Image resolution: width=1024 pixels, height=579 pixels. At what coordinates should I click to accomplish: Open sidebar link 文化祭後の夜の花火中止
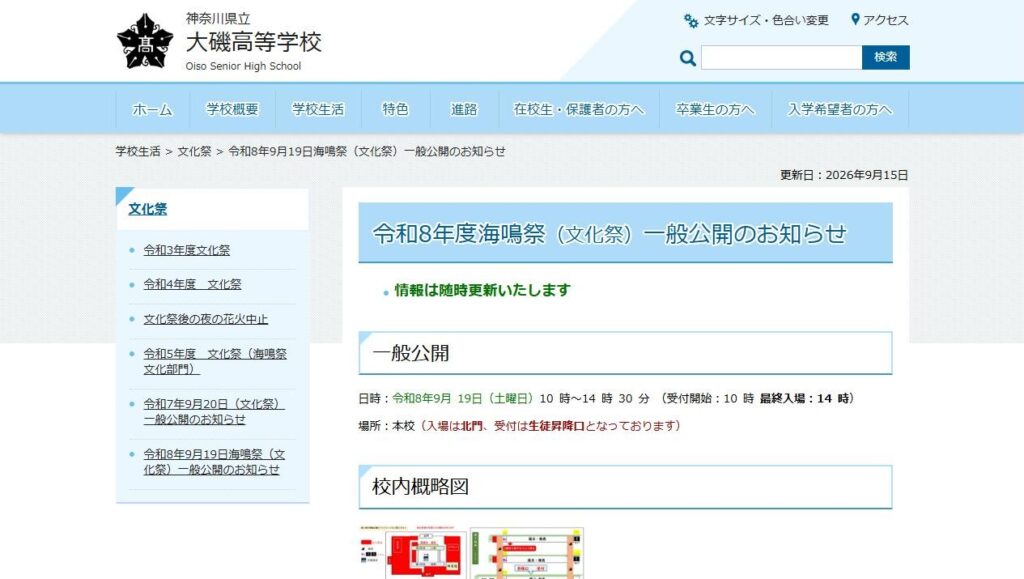206,319
